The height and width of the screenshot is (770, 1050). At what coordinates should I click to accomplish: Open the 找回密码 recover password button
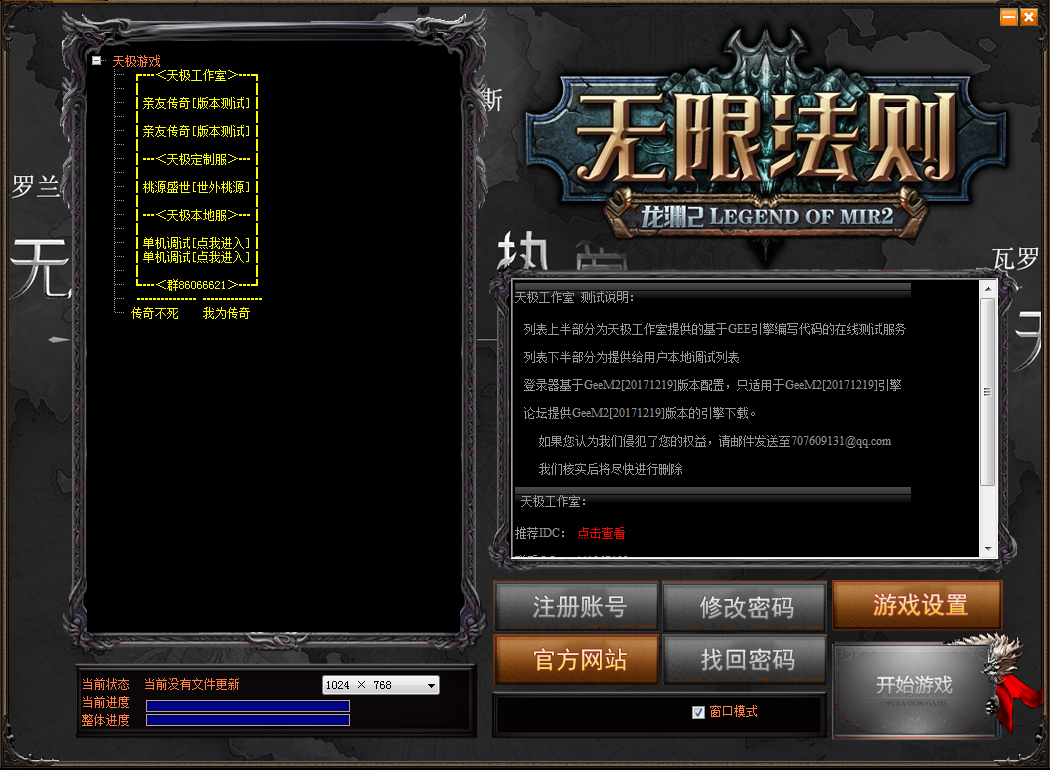click(x=745, y=660)
